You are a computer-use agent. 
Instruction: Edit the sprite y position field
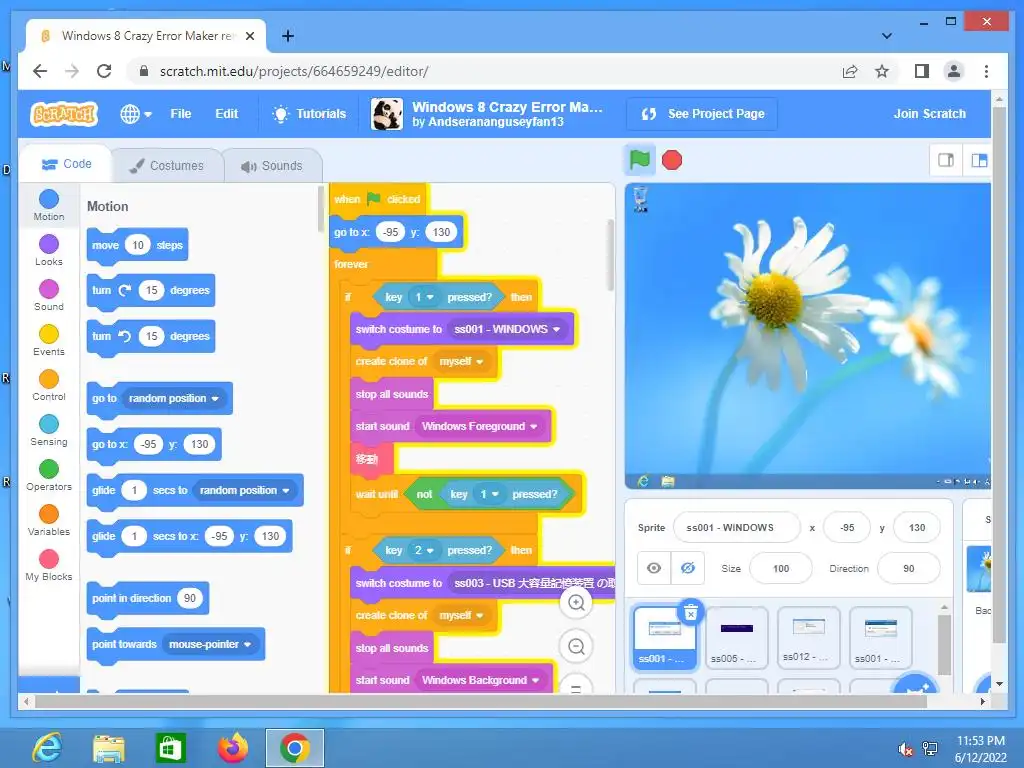click(x=917, y=528)
